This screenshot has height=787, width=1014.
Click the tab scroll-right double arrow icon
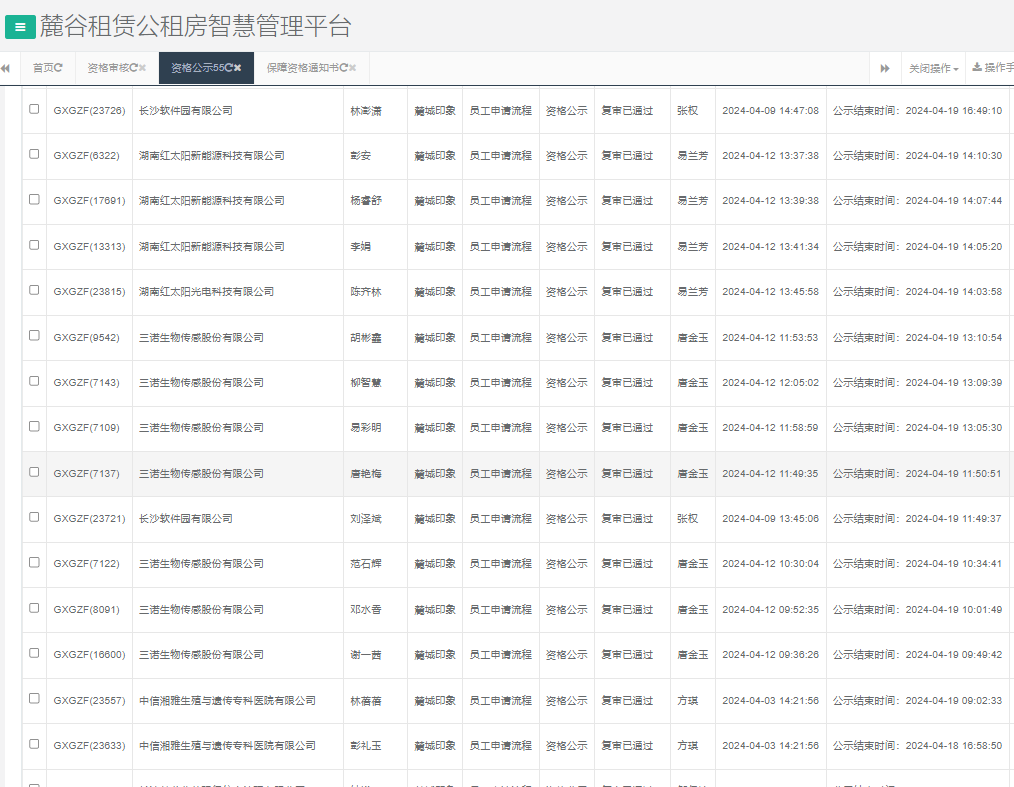pyautogui.click(x=884, y=68)
